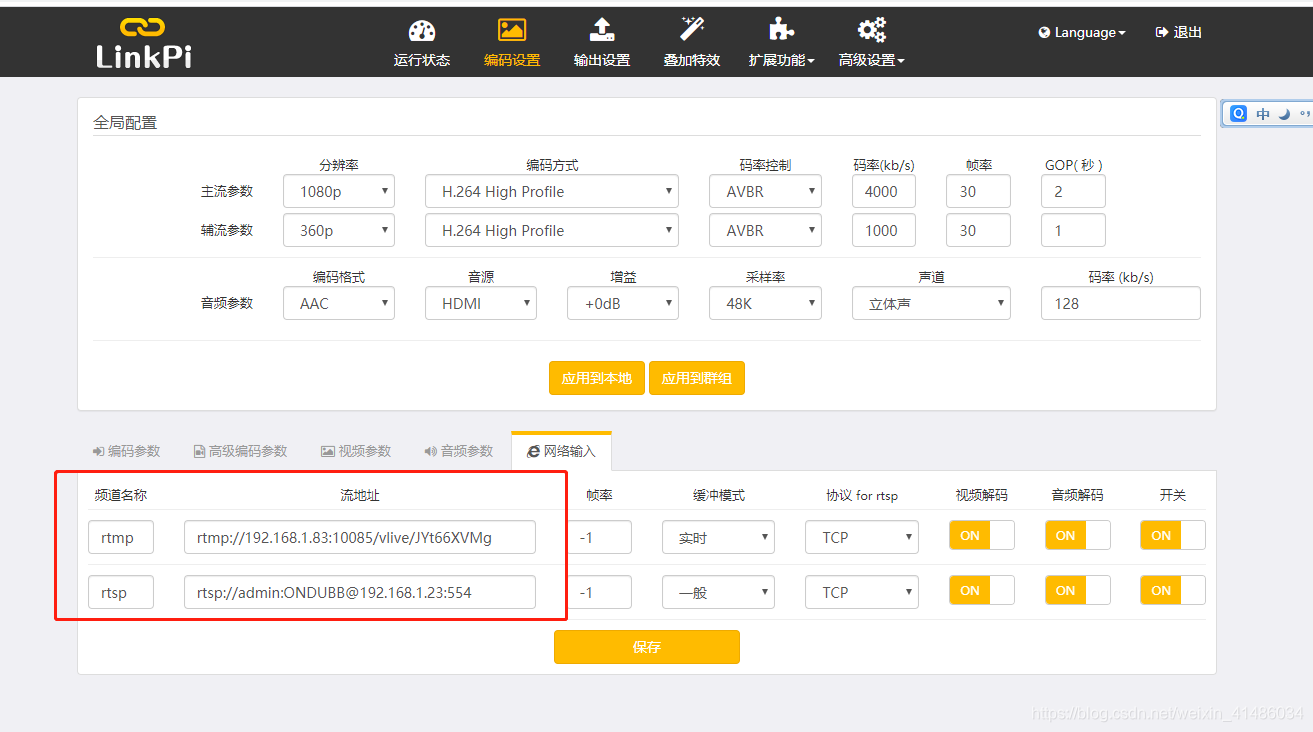This screenshot has width=1313, height=732.
Task: Click the 退出 logout icon
Action: pyautogui.click(x=1162, y=33)
